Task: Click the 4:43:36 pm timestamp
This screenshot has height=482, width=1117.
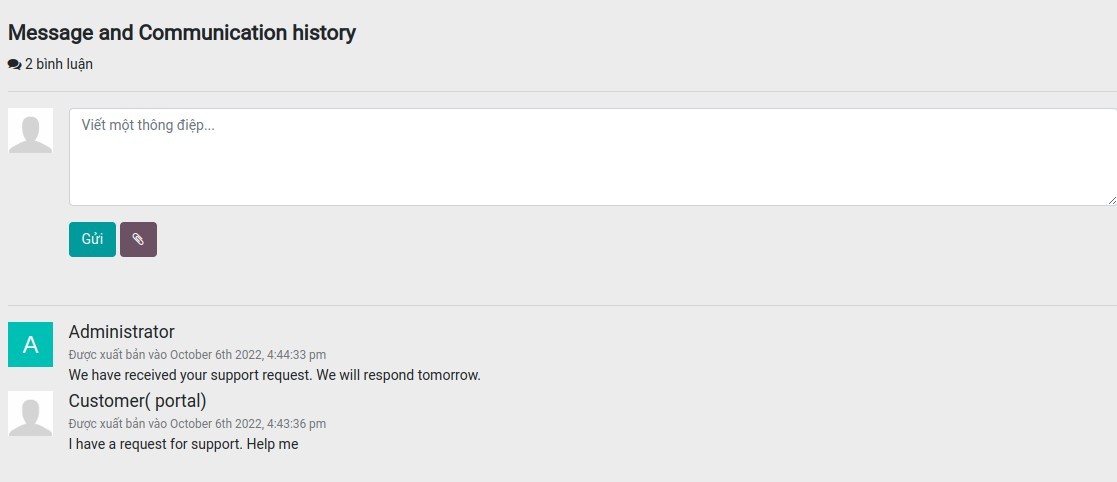Action: 296,424
